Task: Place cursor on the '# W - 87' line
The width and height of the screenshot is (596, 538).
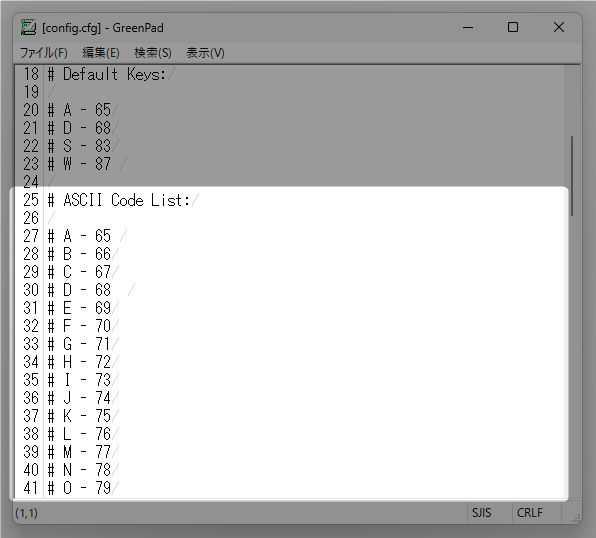Action: click(79, 164)
